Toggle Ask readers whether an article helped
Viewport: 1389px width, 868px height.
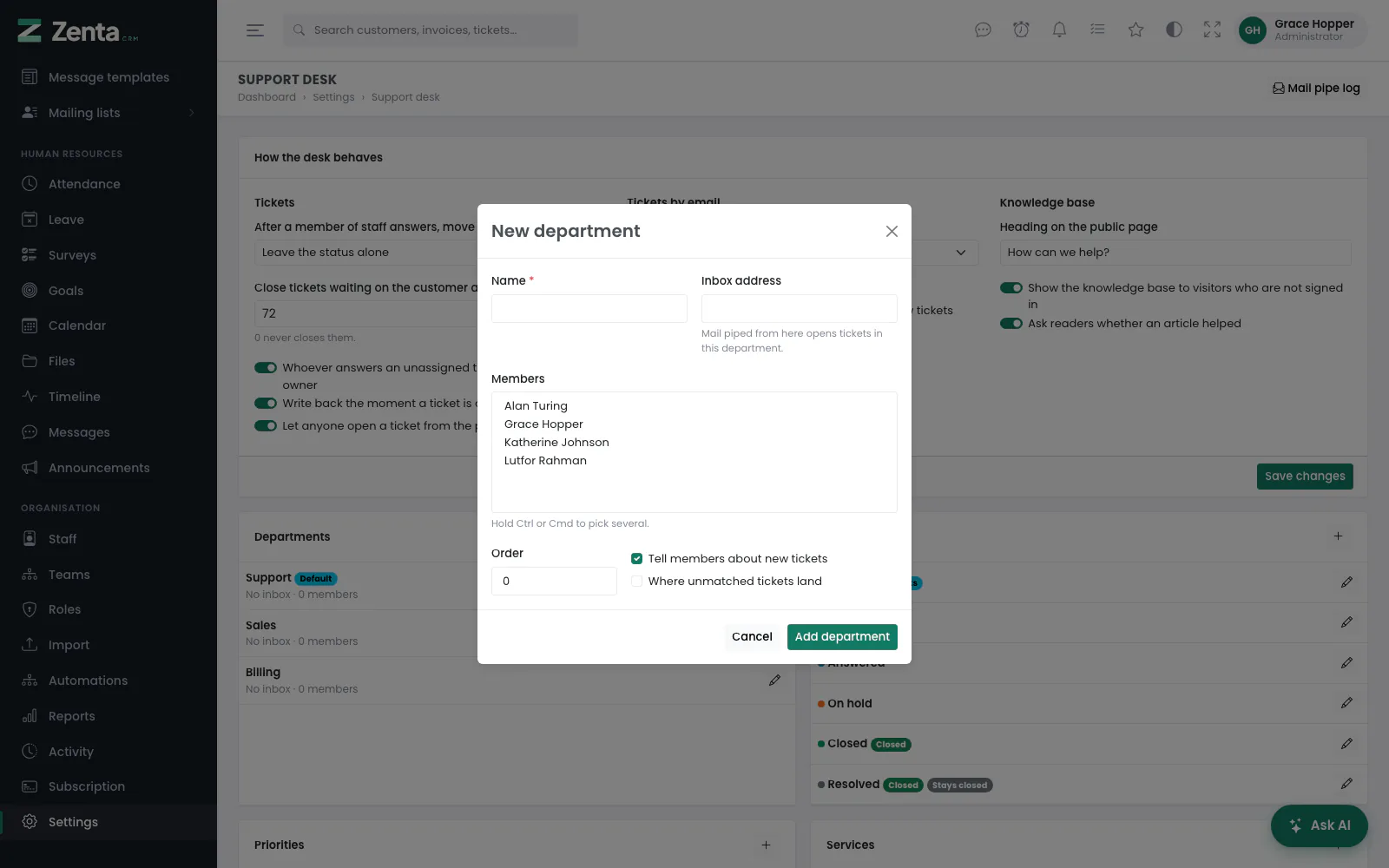click(1011, 324)
